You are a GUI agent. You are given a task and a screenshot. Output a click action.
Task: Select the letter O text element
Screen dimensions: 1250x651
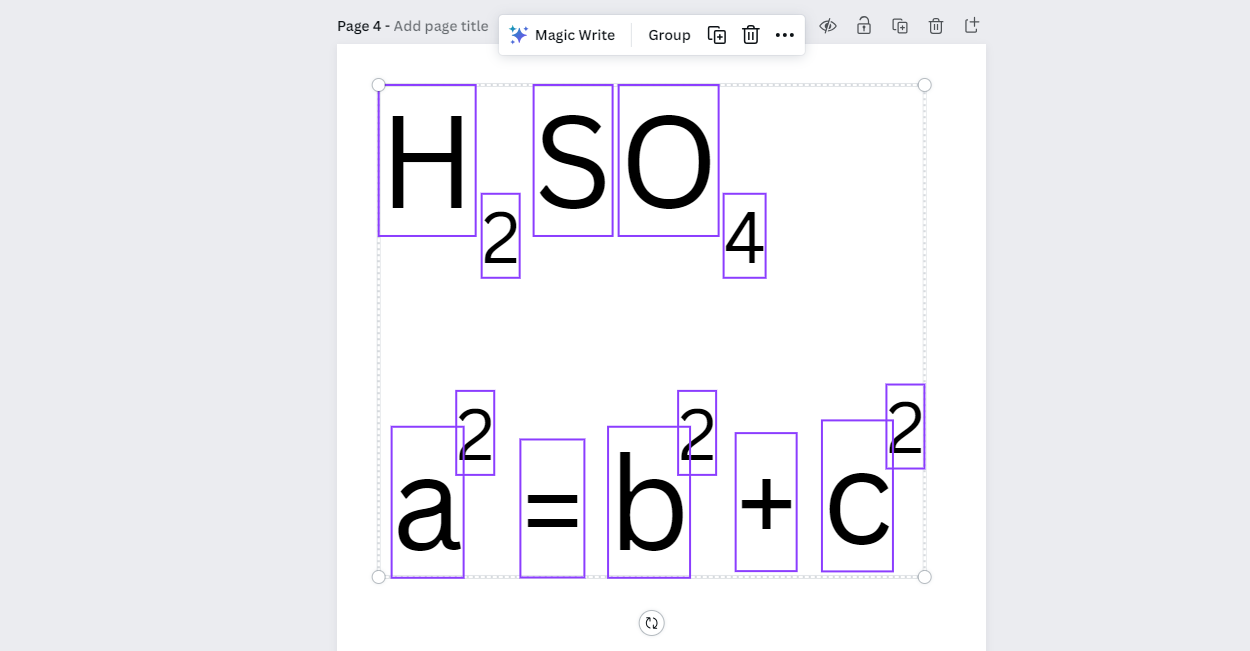668,161
